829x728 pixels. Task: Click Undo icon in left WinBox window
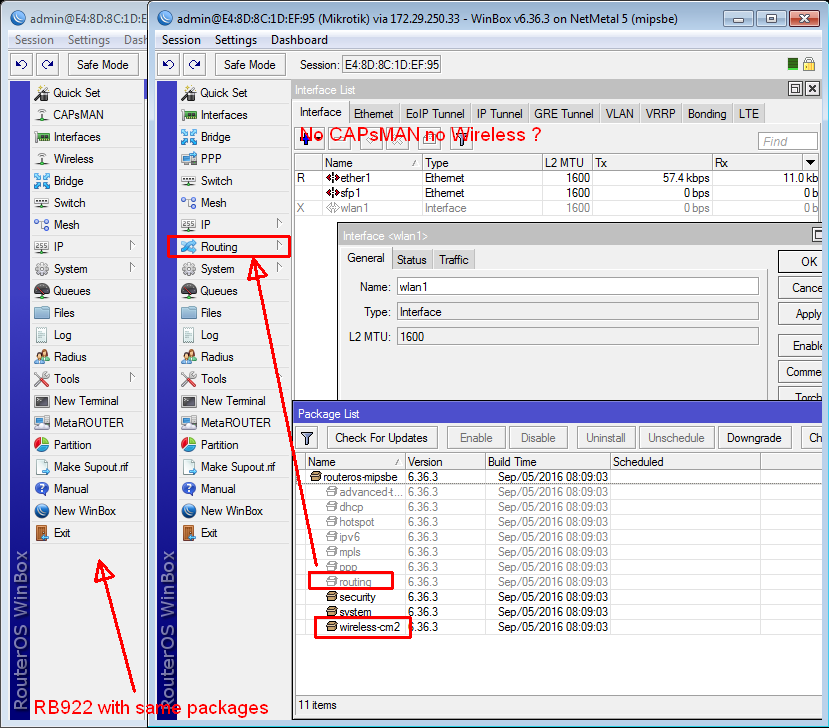pos(22,64)
